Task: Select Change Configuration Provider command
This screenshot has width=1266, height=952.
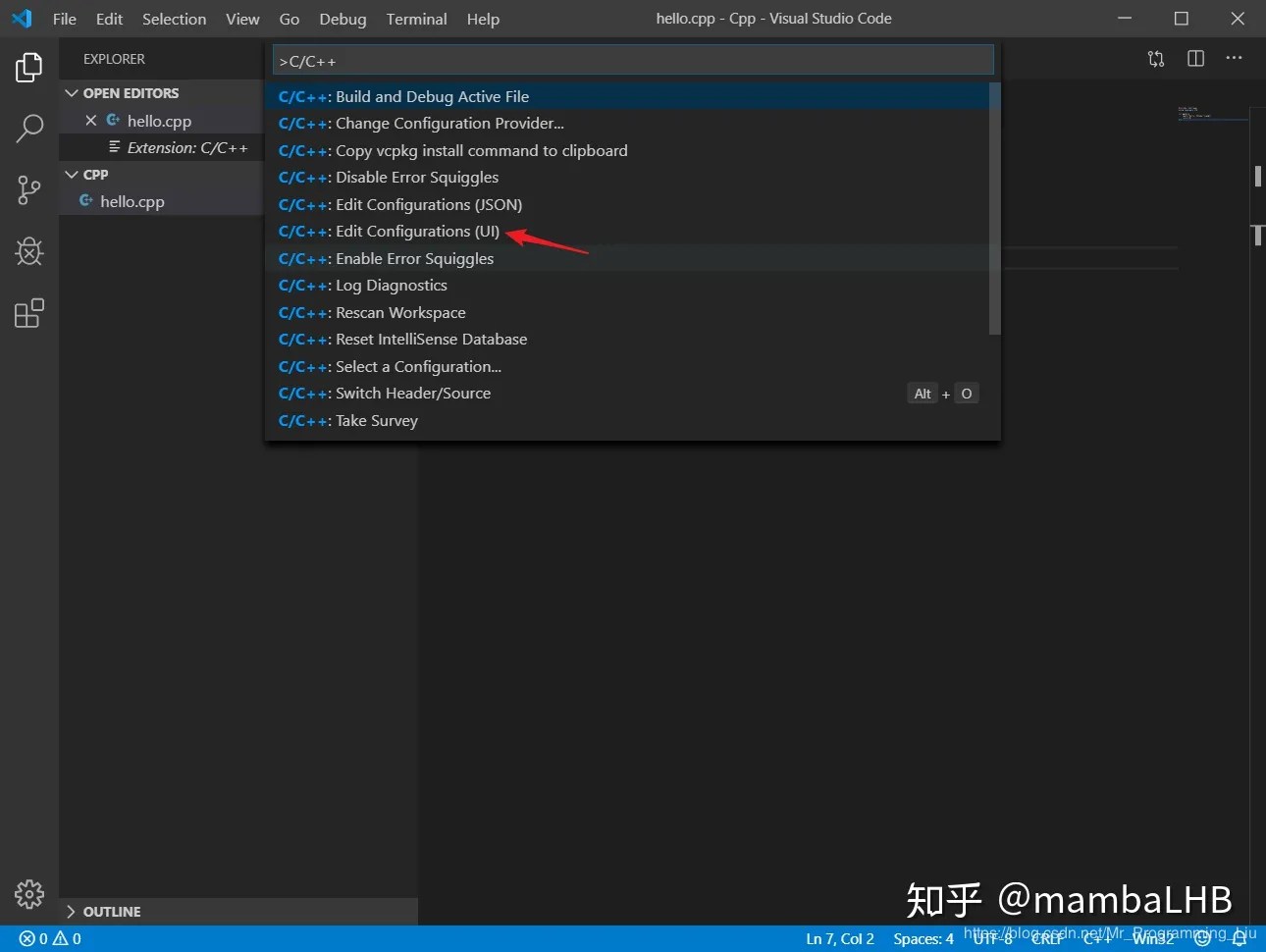Action: [x=627, y=124]
